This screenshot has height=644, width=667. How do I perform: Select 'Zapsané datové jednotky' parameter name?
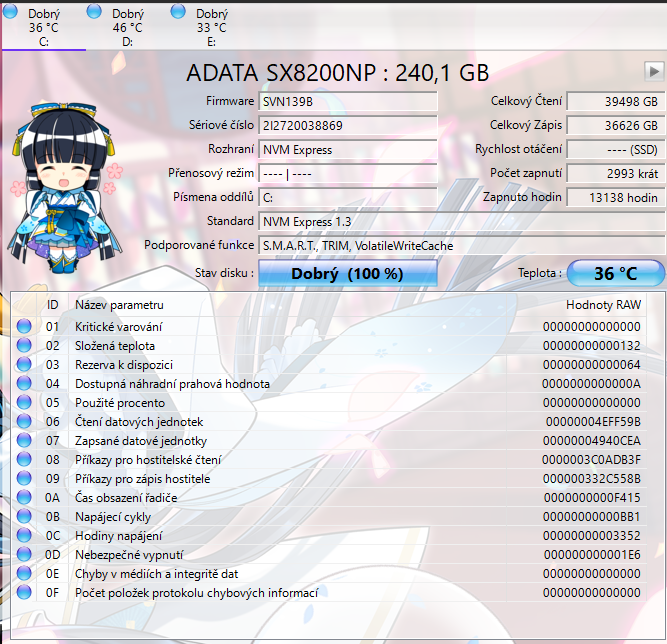coord(141,441)
